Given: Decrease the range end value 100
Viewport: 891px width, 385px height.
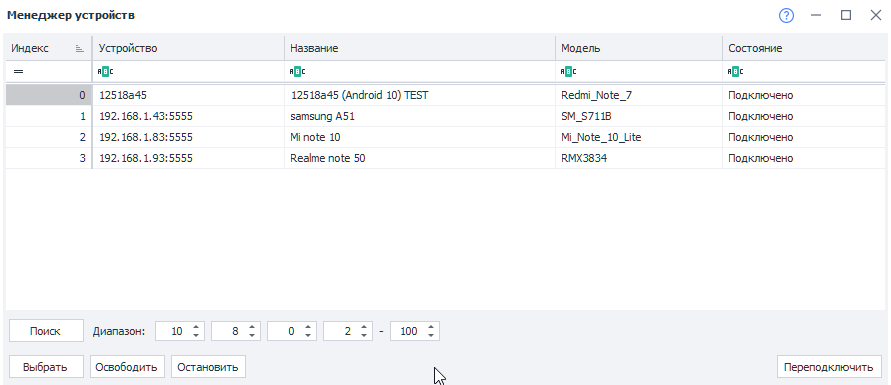Looking at the screenshot, I should point(431,335).
